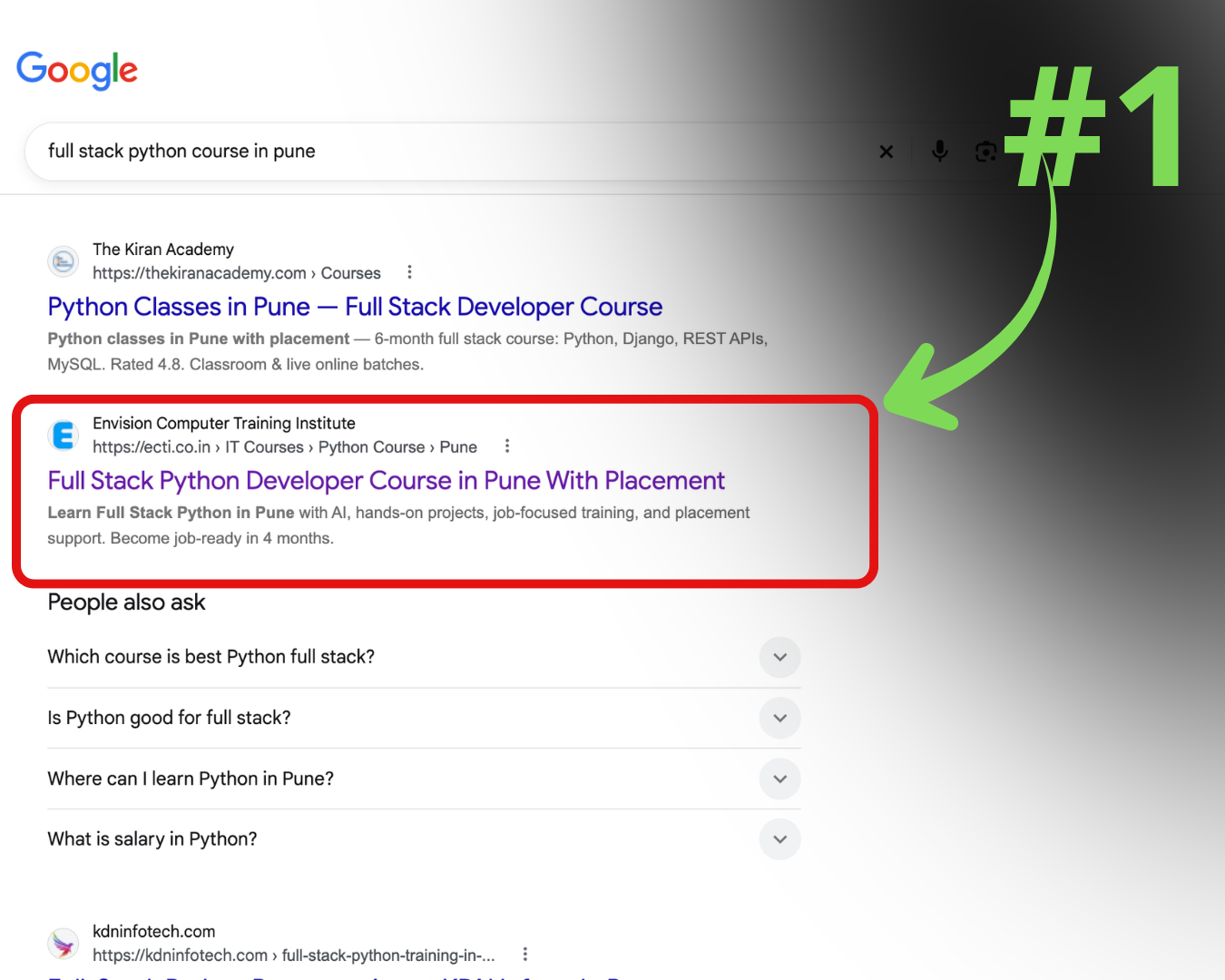
Task: Click "Envision Computer Training Institute" site name
Action: [224, 424]
